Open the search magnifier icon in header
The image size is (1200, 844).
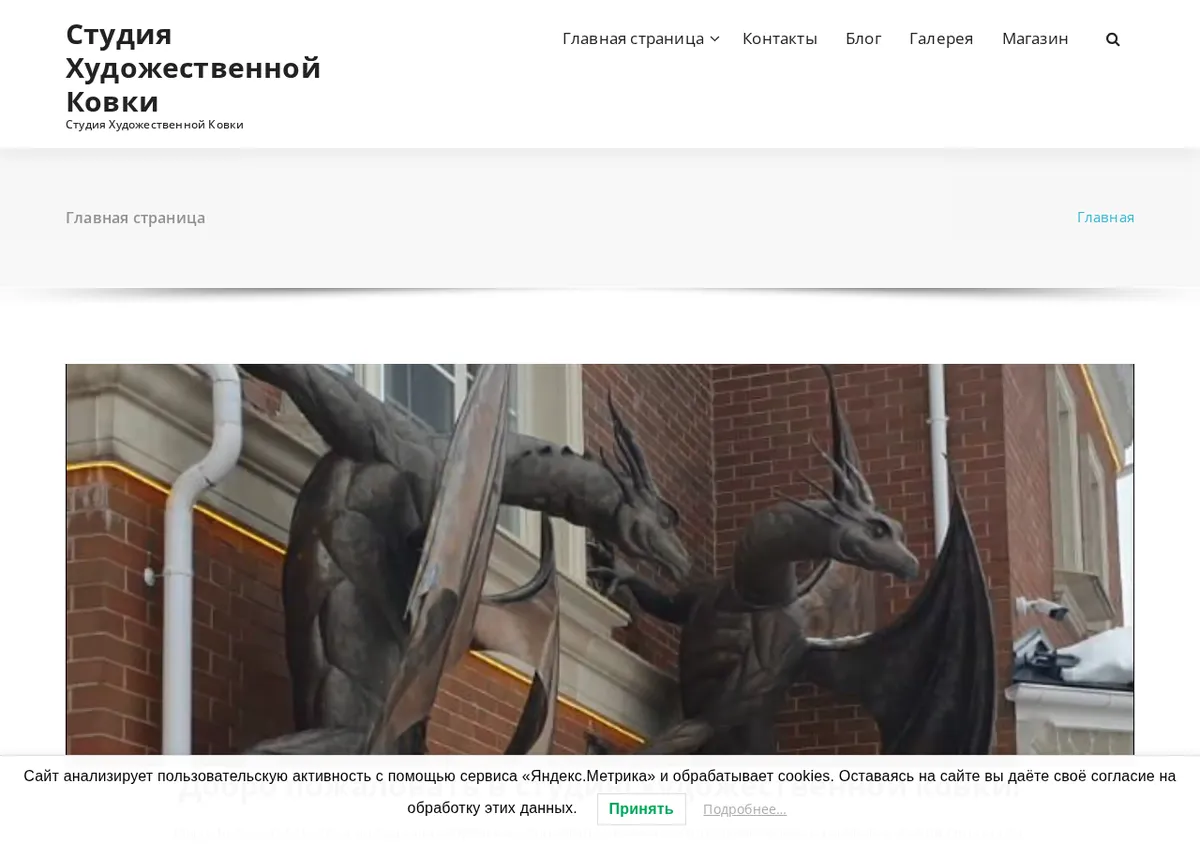tap(1112, 39)
